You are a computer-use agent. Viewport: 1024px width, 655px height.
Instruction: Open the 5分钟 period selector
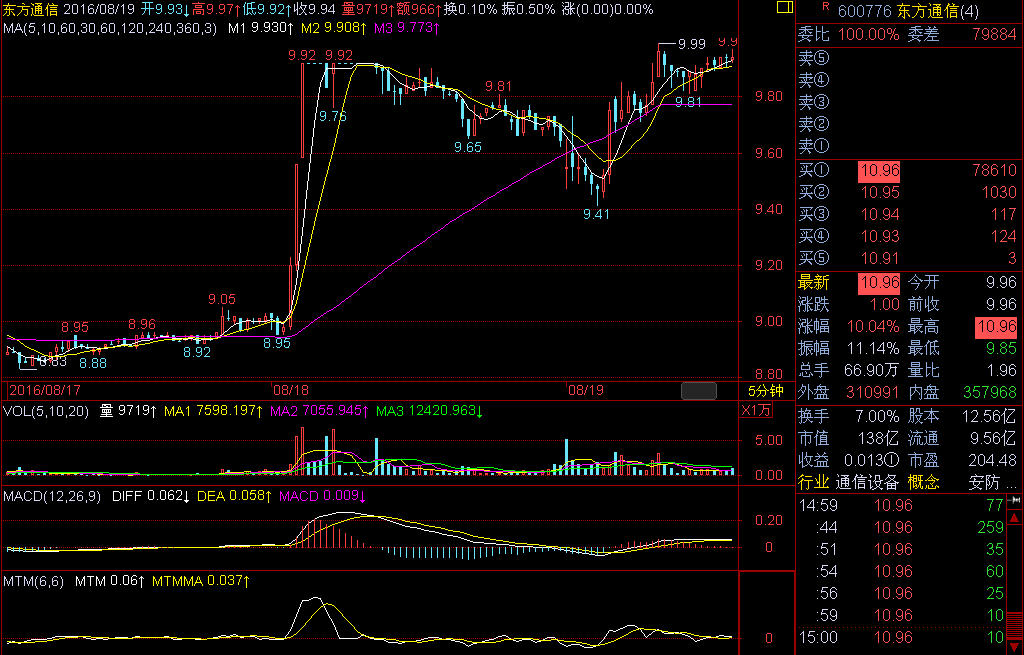coord(764,390)
